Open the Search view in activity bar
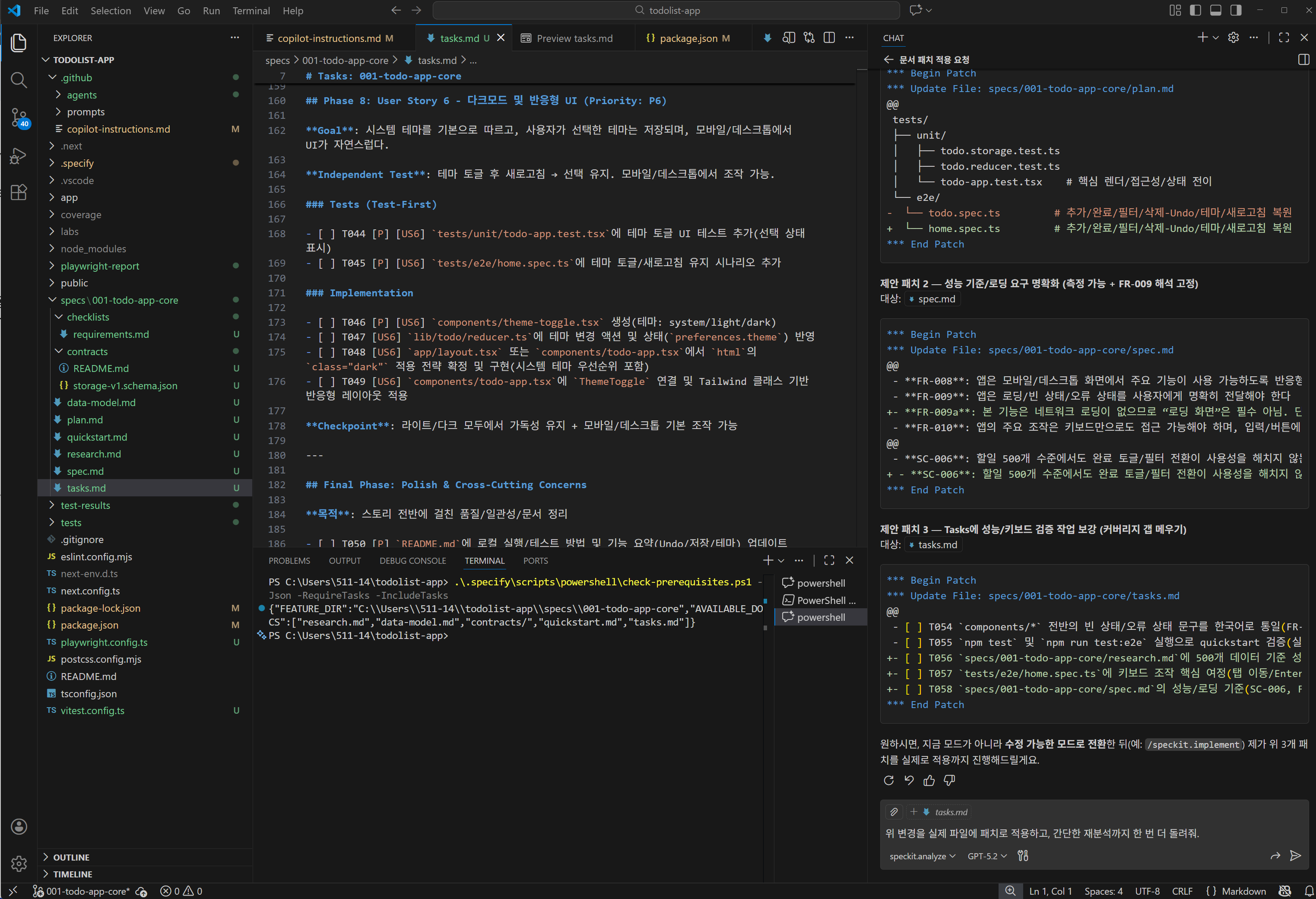Viewport: 1316px width, 899px height. (19, 80)
